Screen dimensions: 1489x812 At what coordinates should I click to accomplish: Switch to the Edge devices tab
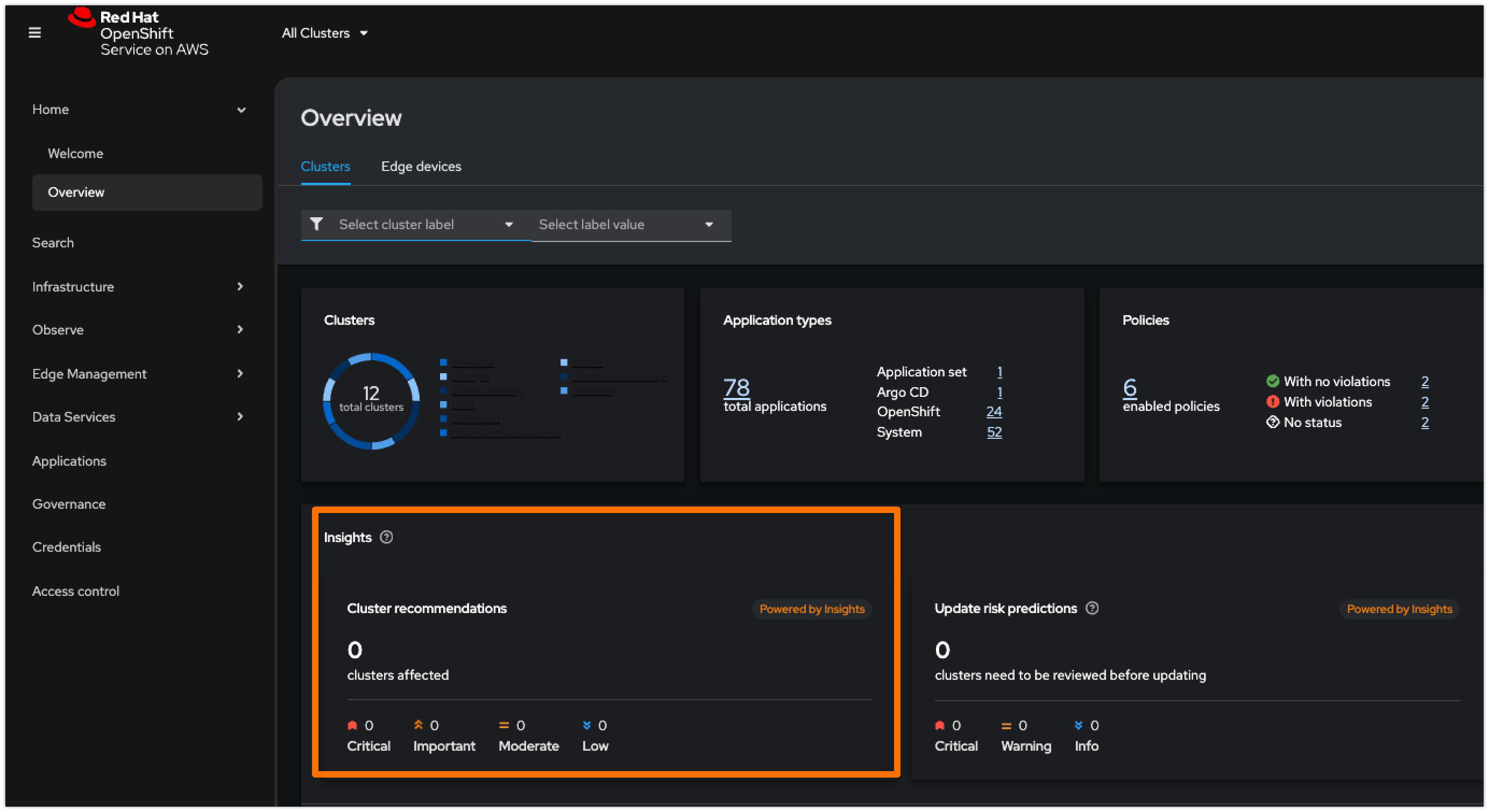coord(421,167)
